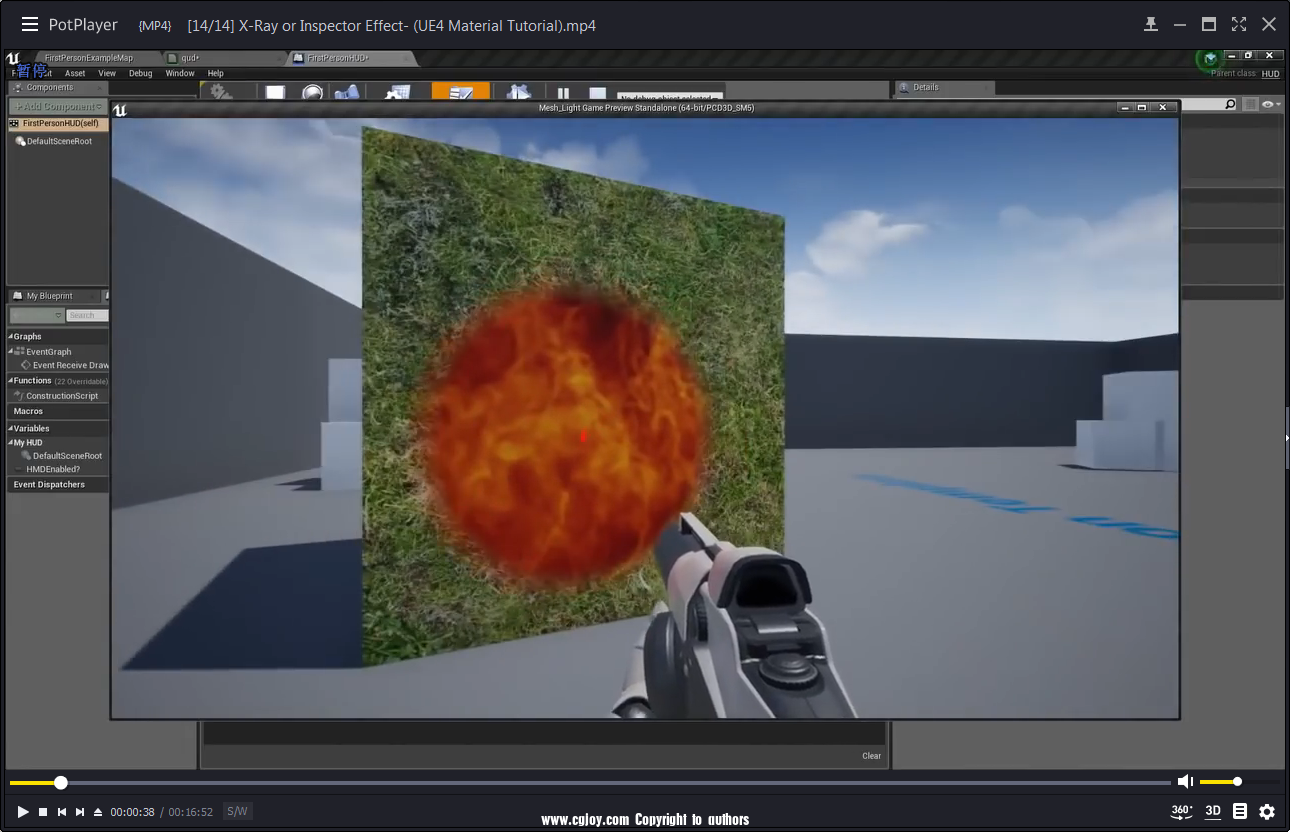Click the elapsed time 00:00:38 display

click(x=132, y=812)
